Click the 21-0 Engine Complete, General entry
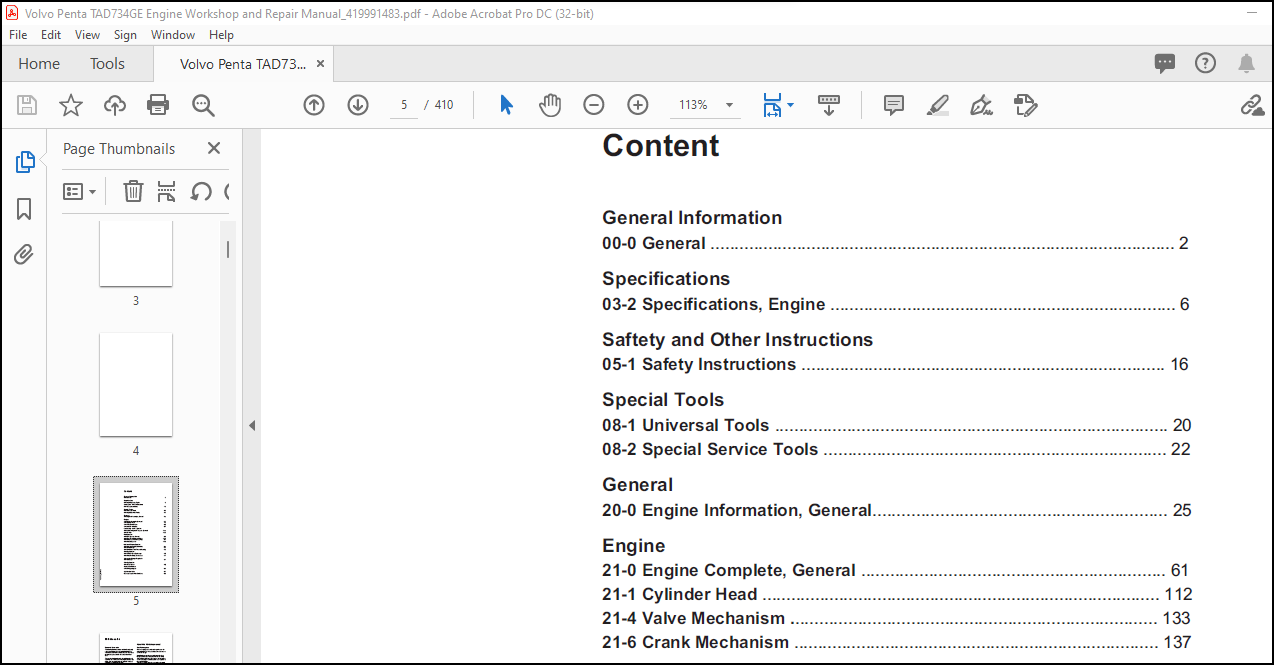The image size is (1274, 665). [x=896, y=570]
